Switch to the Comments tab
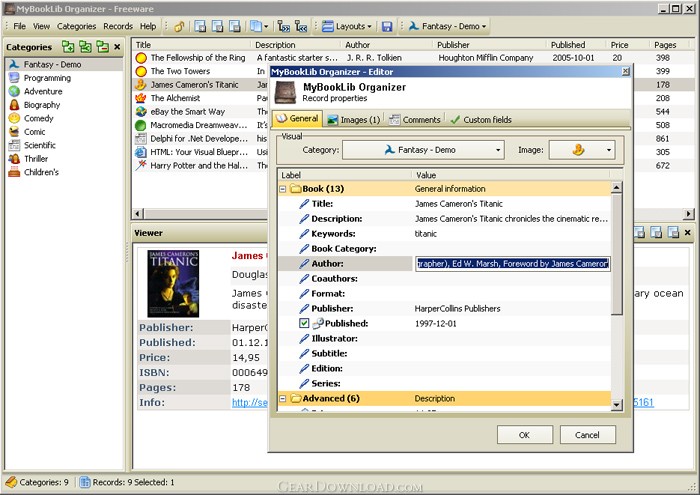700x495 pixels. click(415, 120)
